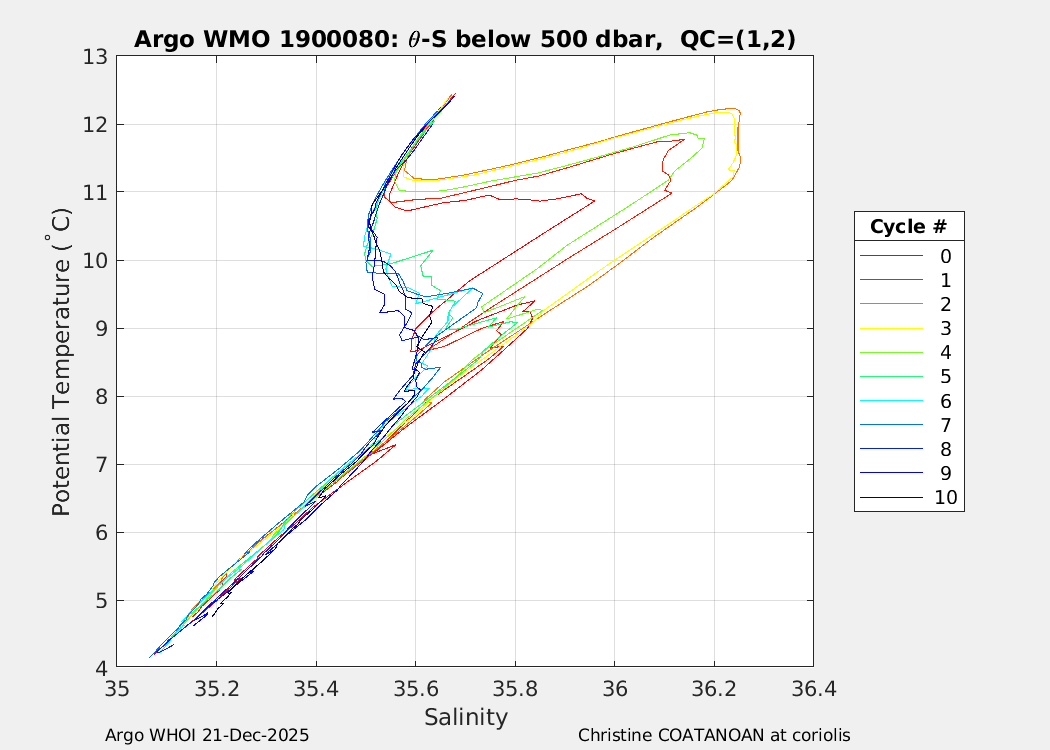Click the 'Christine COATANOAN at coriolis' credit text
This screenshot has width=1050, height=750.
coord(714,735)
